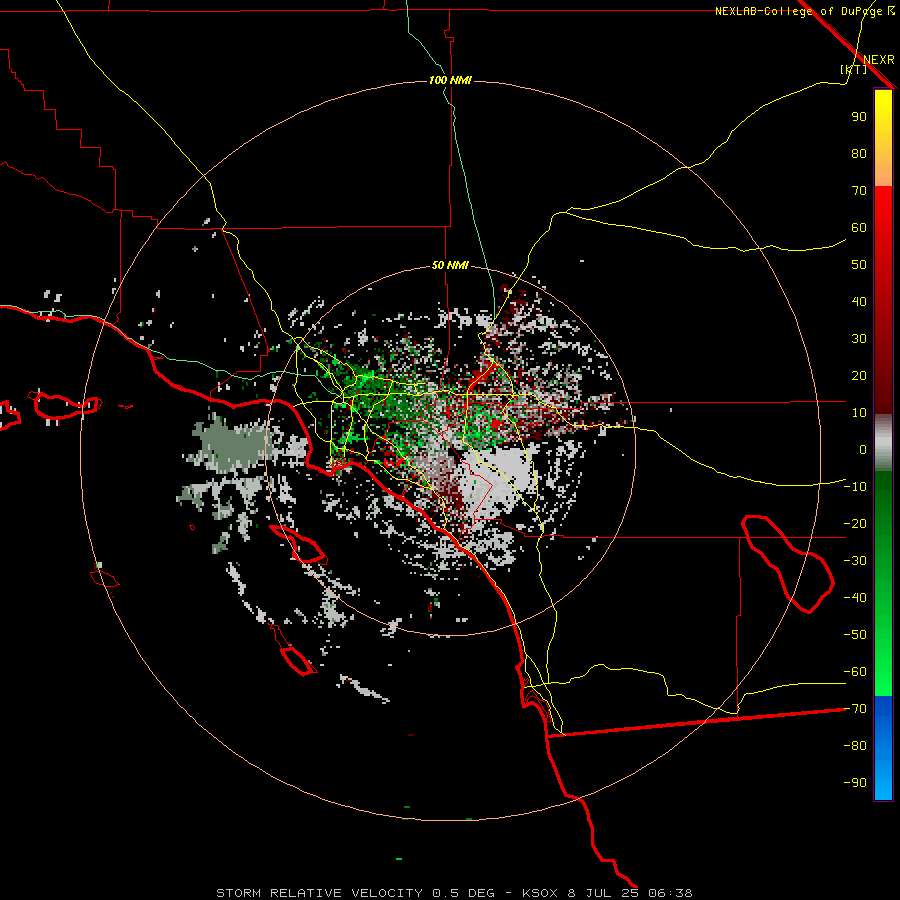Viewport: 900px width, 900px height.
Task: Click the Salton Sea outline on the map
Action: [x=788, y=564]
